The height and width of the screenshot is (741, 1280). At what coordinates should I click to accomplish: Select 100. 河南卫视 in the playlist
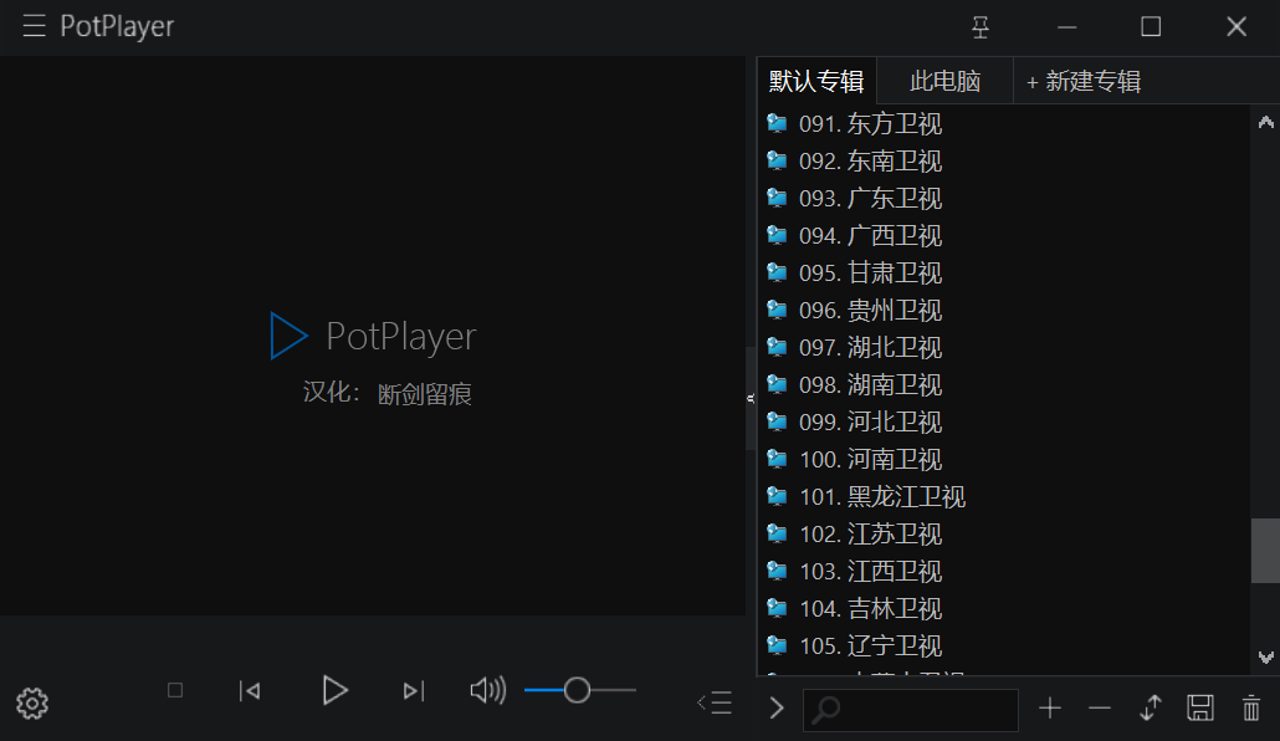(1003, 459)
